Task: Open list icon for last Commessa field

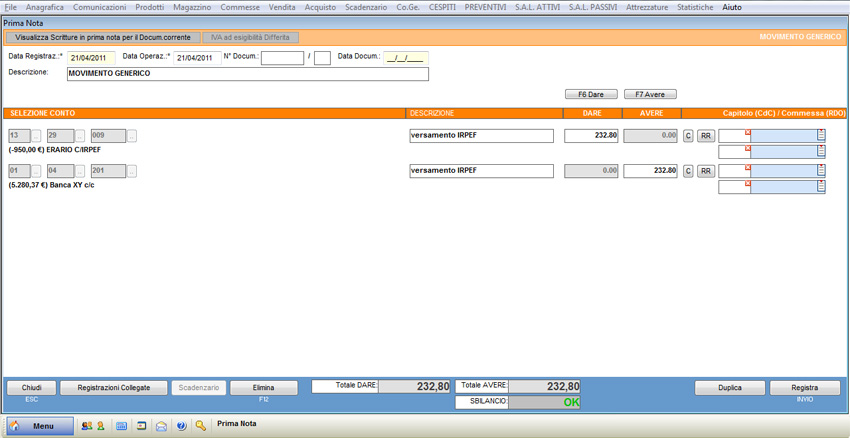Action: coord(821,187)
